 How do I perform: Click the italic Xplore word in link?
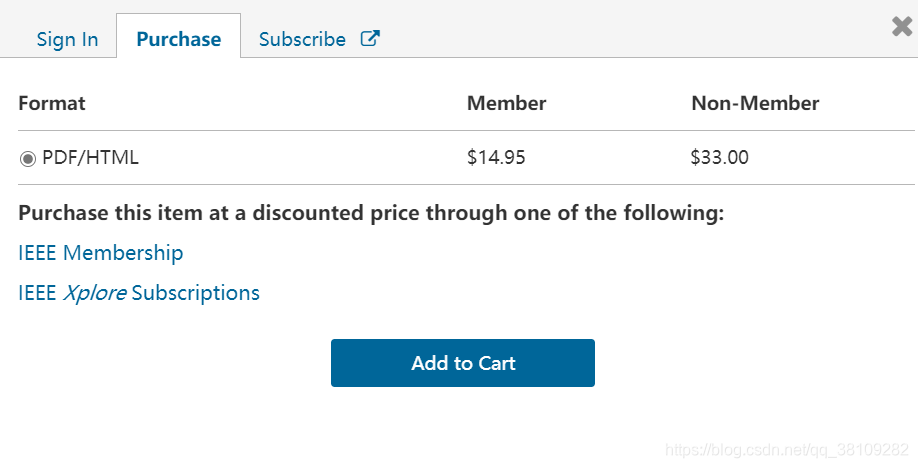95,293
